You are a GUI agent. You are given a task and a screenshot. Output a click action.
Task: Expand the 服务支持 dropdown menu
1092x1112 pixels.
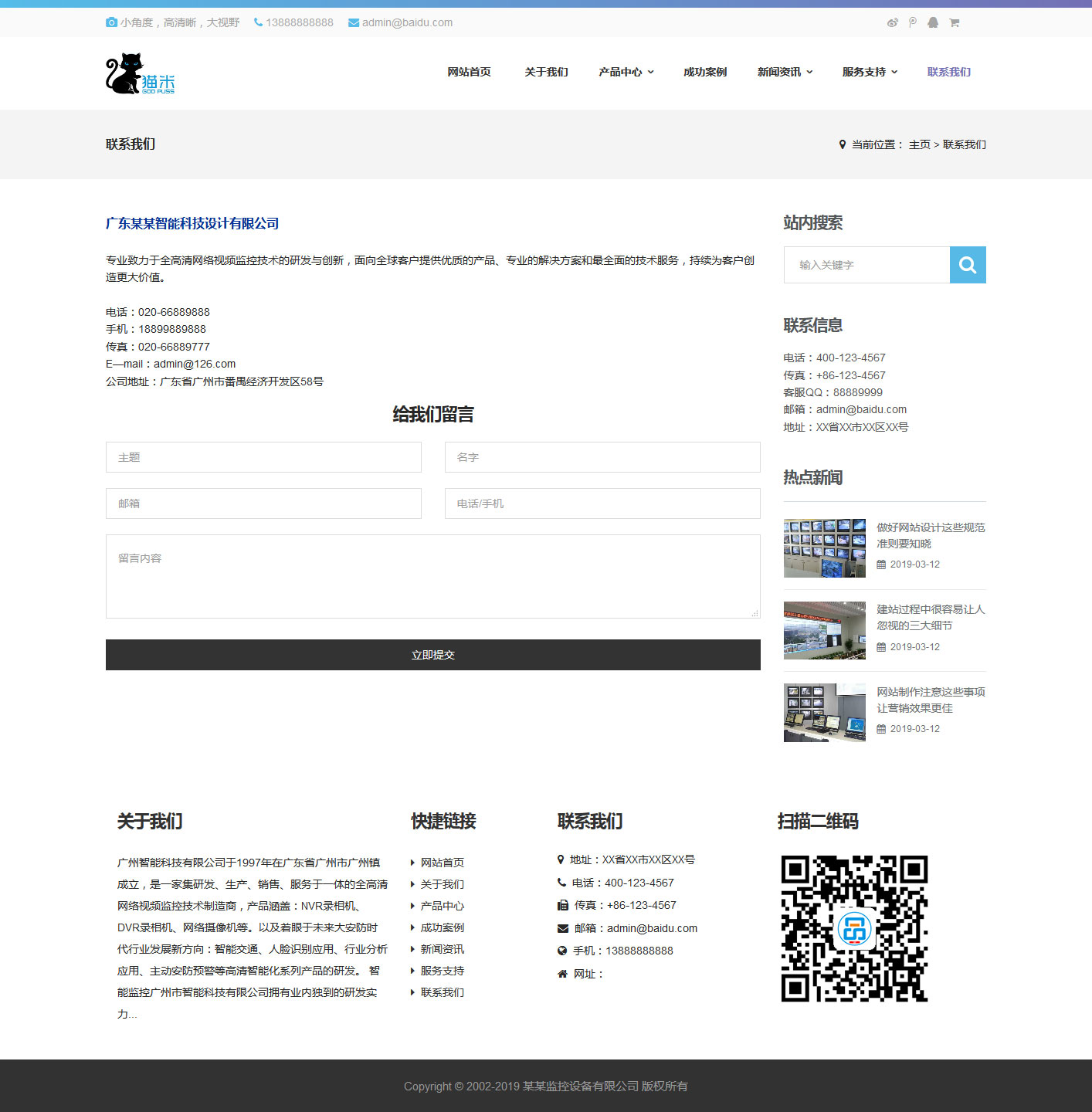(x=870, y=72)
